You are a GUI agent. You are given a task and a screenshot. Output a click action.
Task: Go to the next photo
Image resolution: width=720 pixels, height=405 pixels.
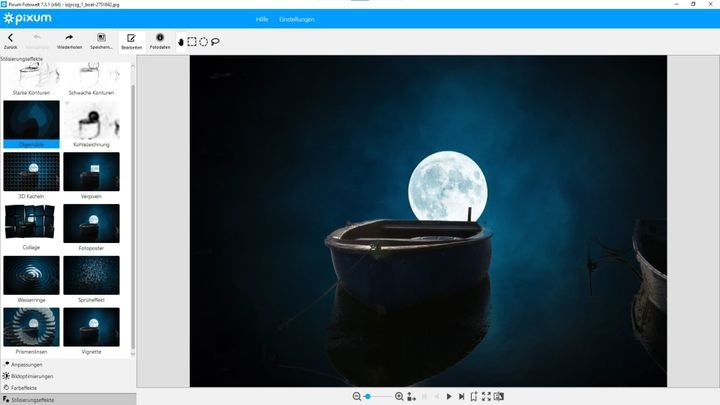coord(449,396)
